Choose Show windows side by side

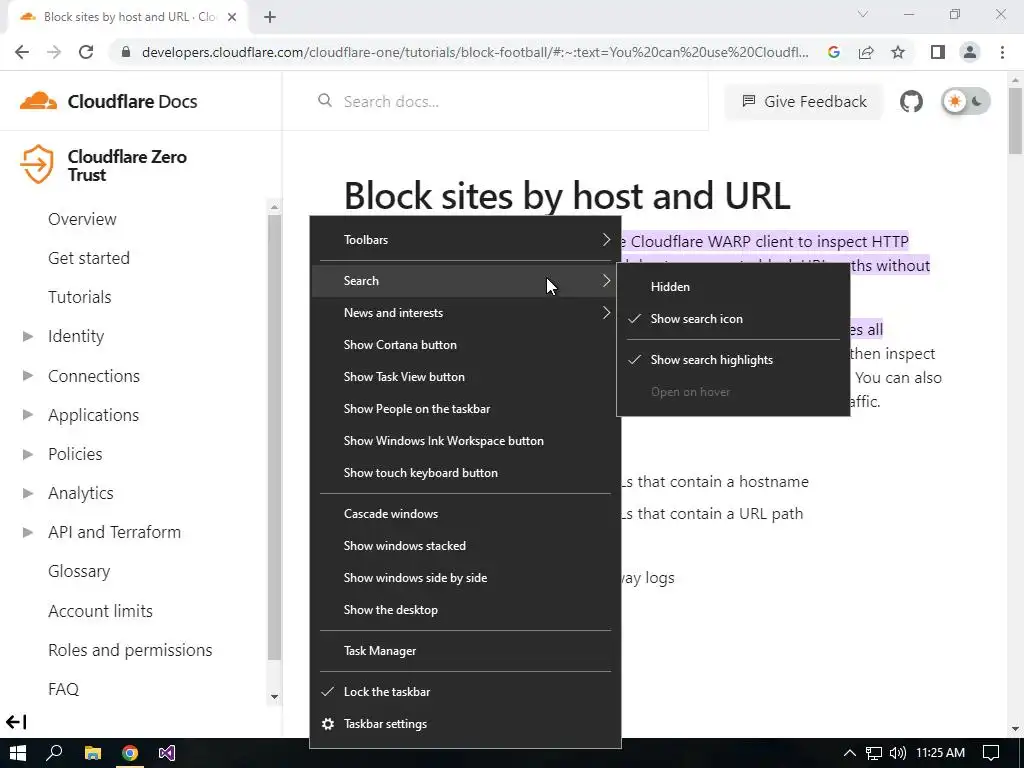(x=465, y=578)
